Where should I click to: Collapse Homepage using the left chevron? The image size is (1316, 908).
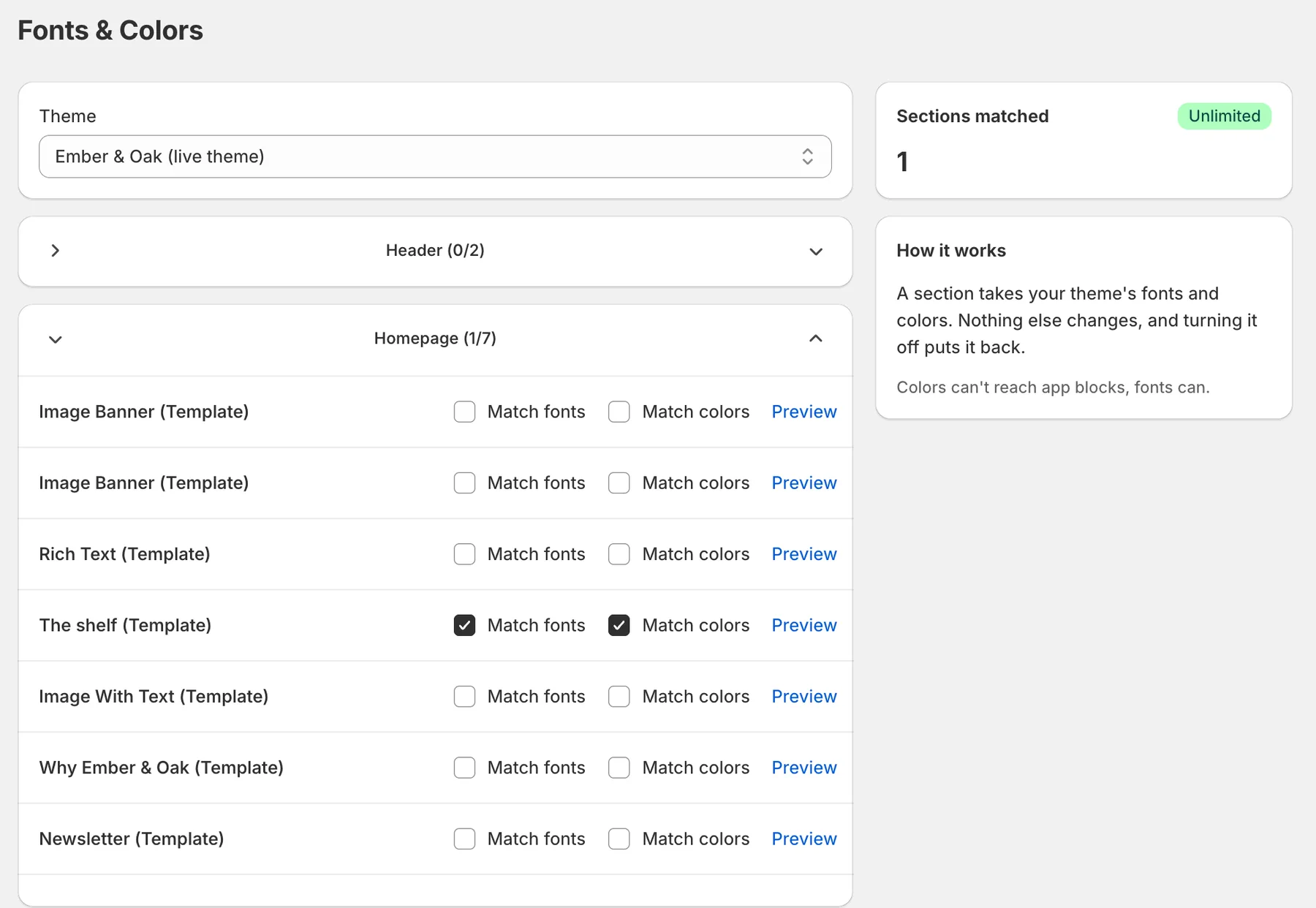(56, 339)
